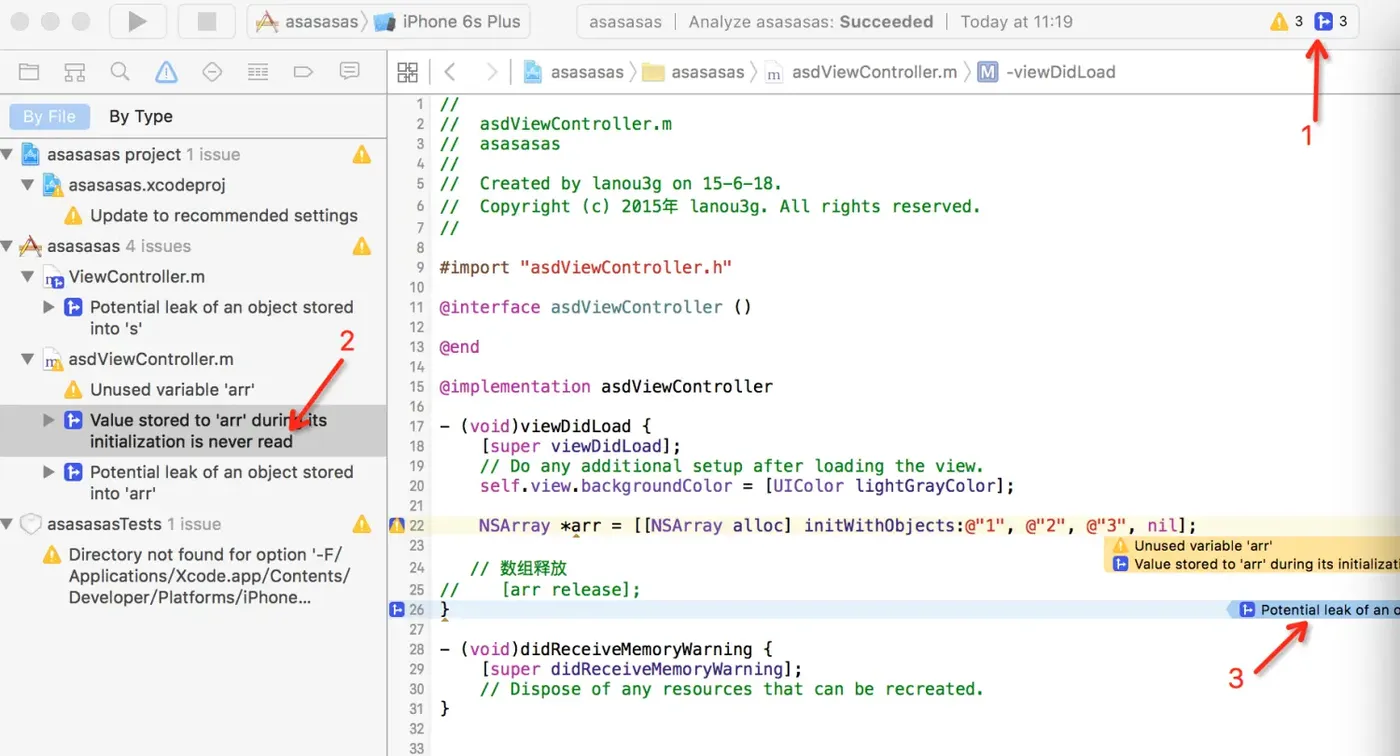The image size is (1400, 756).
Task: Open the Project navigator folder icon
Action: coord(29,72)
